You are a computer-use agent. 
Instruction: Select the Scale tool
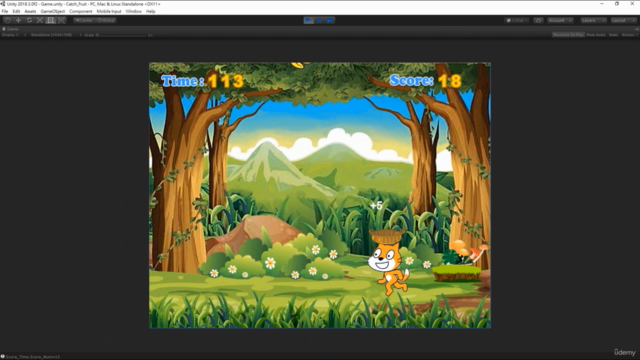[40, 20]
